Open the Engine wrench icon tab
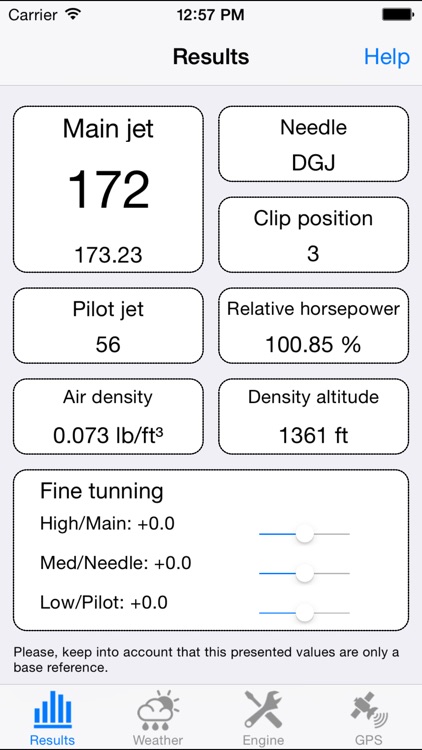 pos(264,710)
